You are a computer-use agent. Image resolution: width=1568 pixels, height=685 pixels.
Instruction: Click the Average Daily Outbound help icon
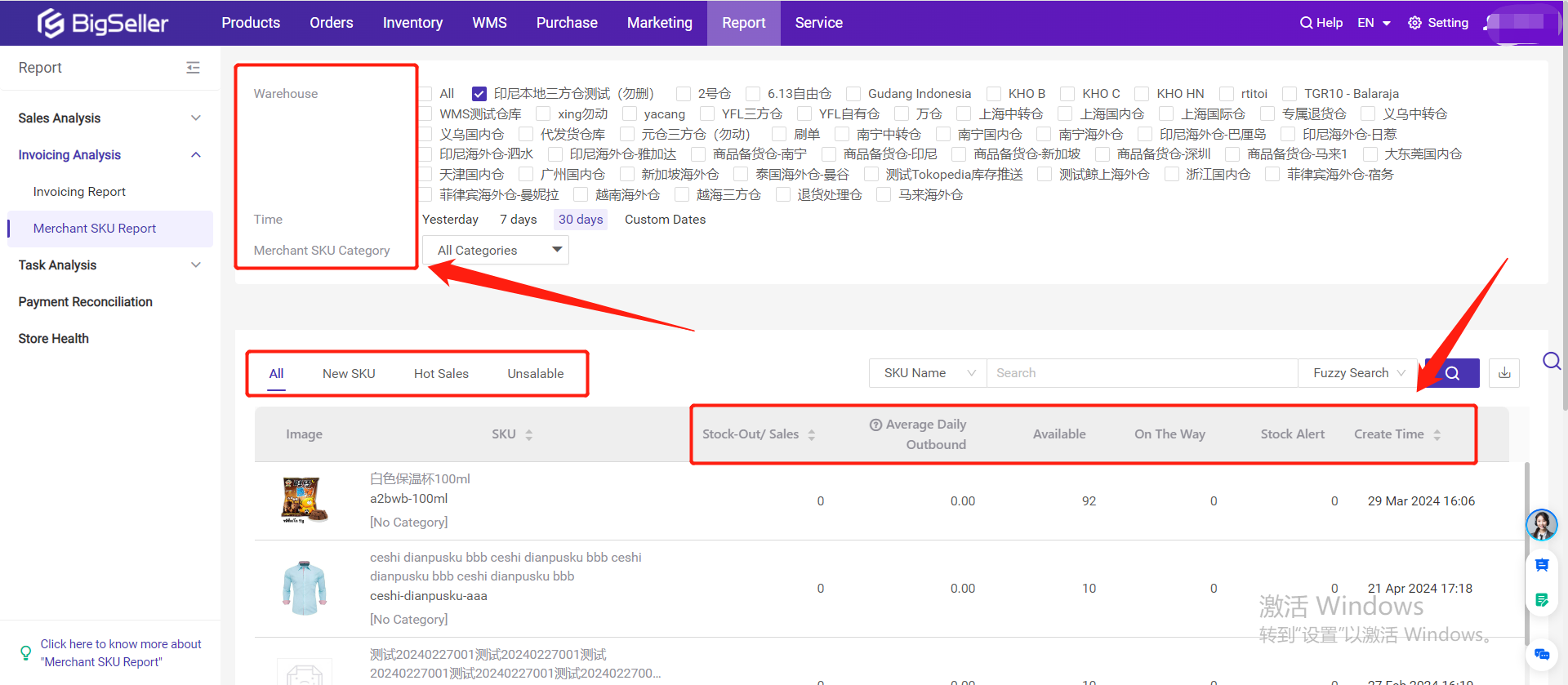pos(875,425)
